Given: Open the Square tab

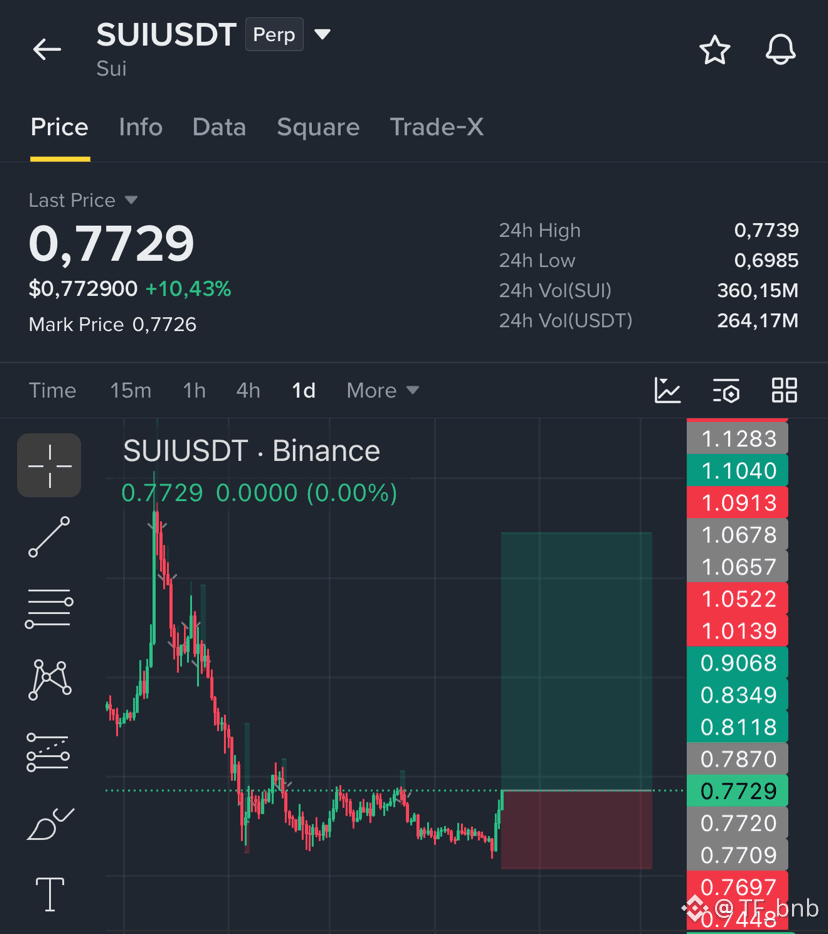Looking at the screenshot, I should pyautogui.click(x=318, y=127).
